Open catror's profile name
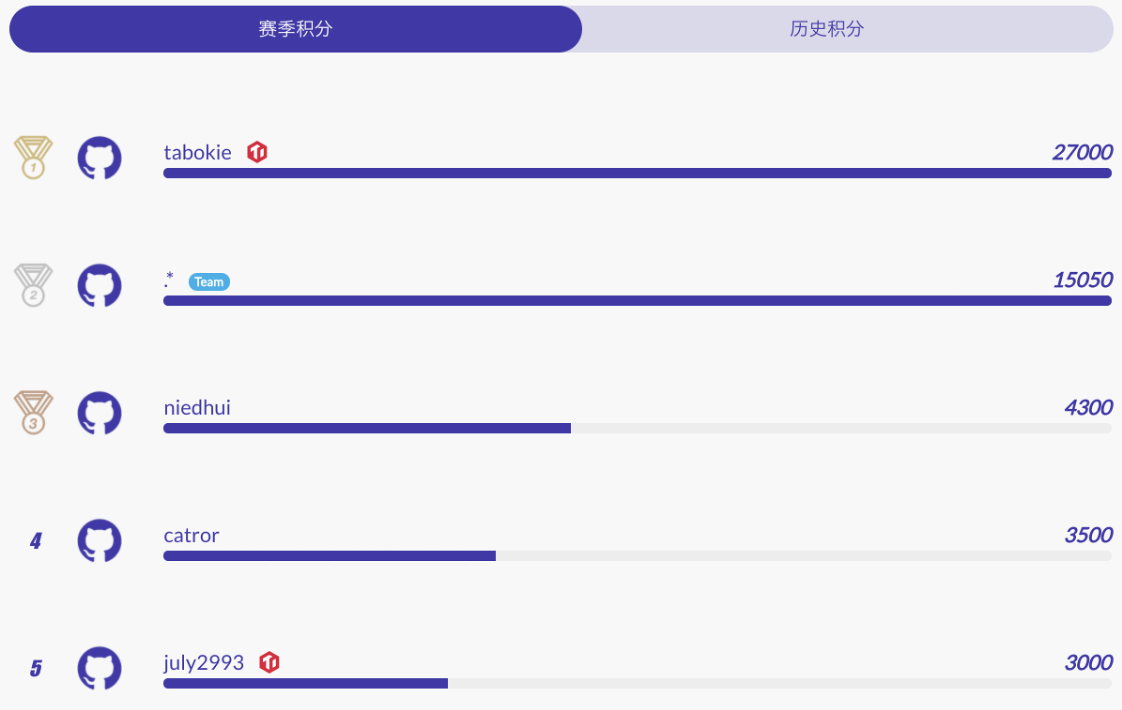 click(x=191, y=535)
